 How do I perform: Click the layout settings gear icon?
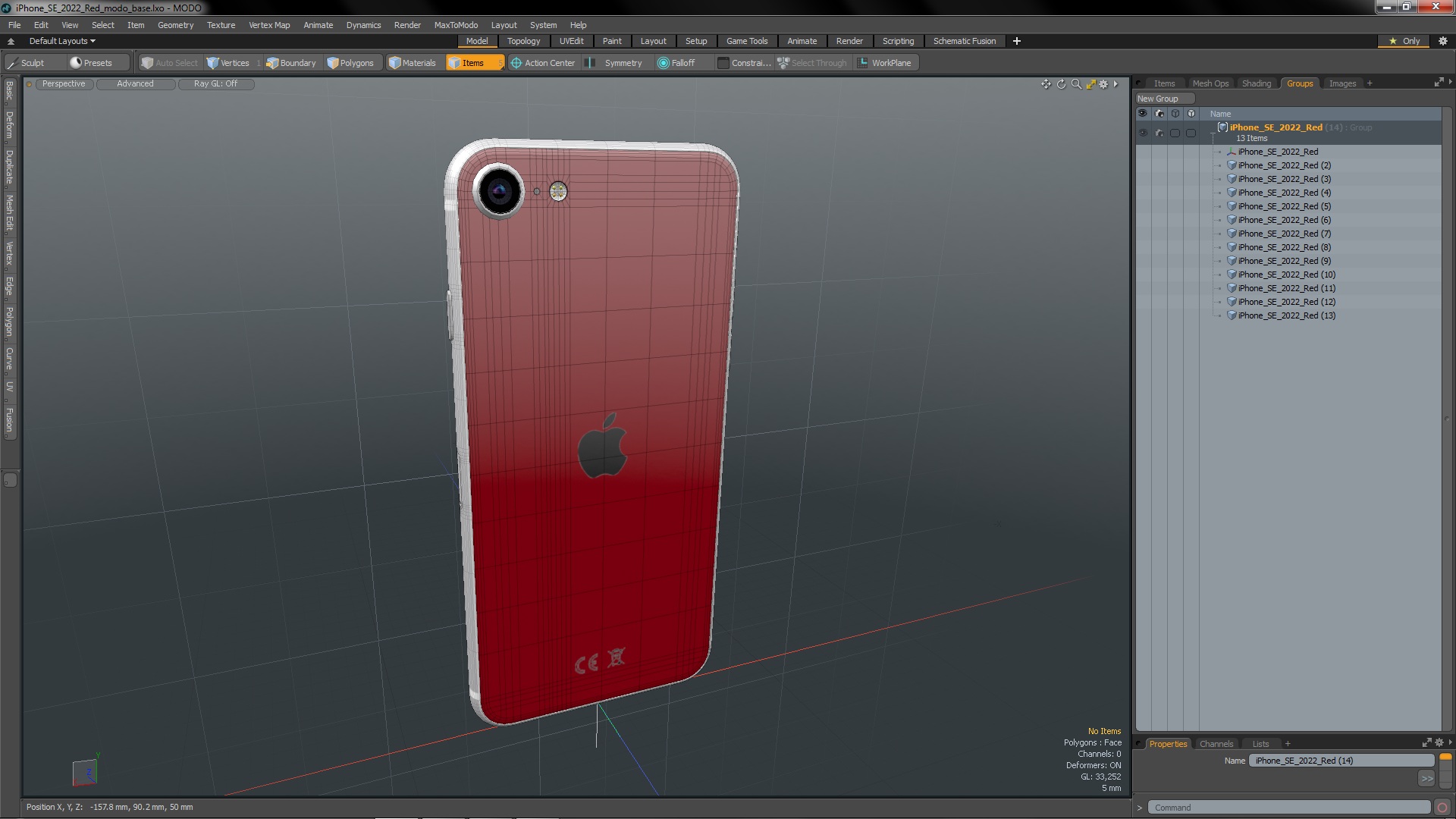1443,41
